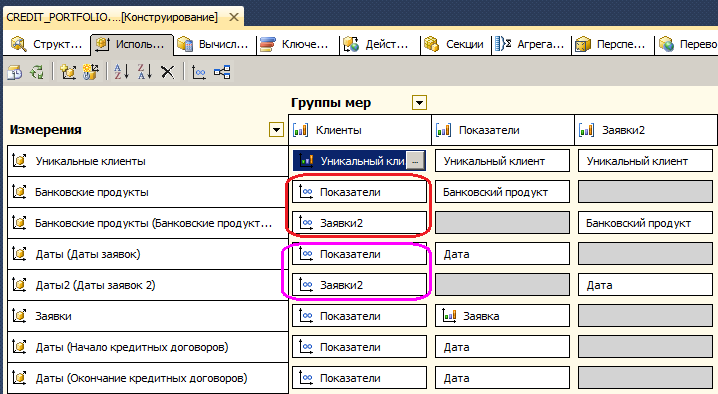Click gray cell in Заявки row under Заявки2
Viewport: 718px width, 394px height.
point(645,316)
